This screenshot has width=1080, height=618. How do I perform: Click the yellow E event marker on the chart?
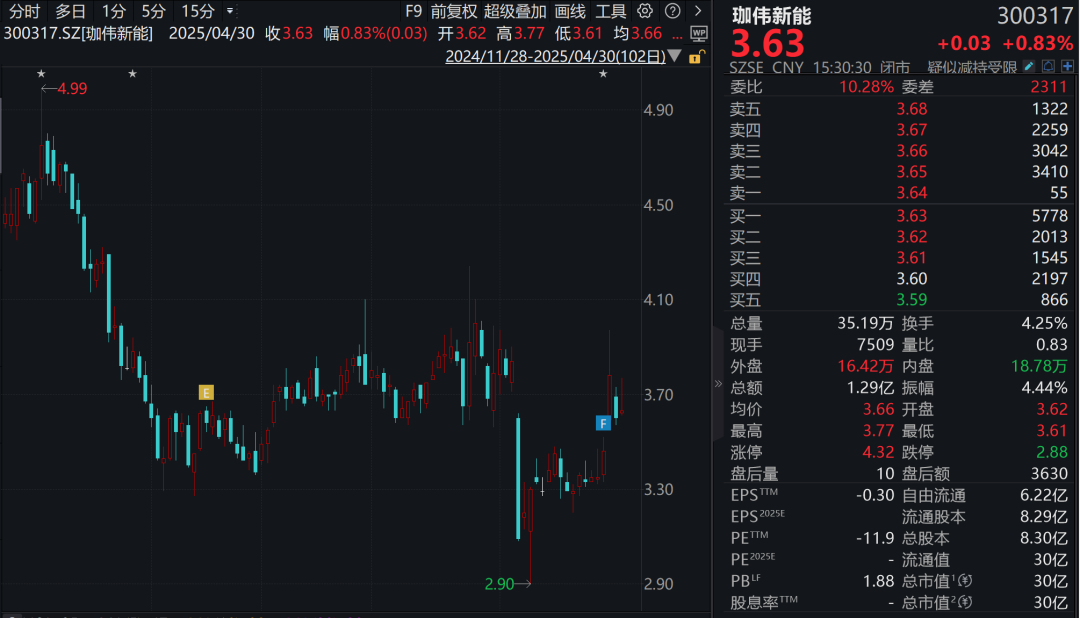click(206, 393)
